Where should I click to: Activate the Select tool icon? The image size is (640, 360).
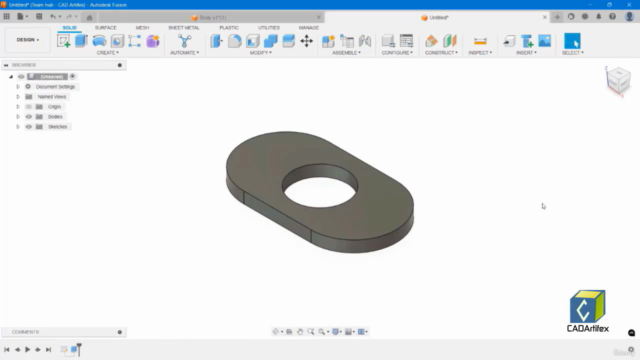tap(572, 41)
